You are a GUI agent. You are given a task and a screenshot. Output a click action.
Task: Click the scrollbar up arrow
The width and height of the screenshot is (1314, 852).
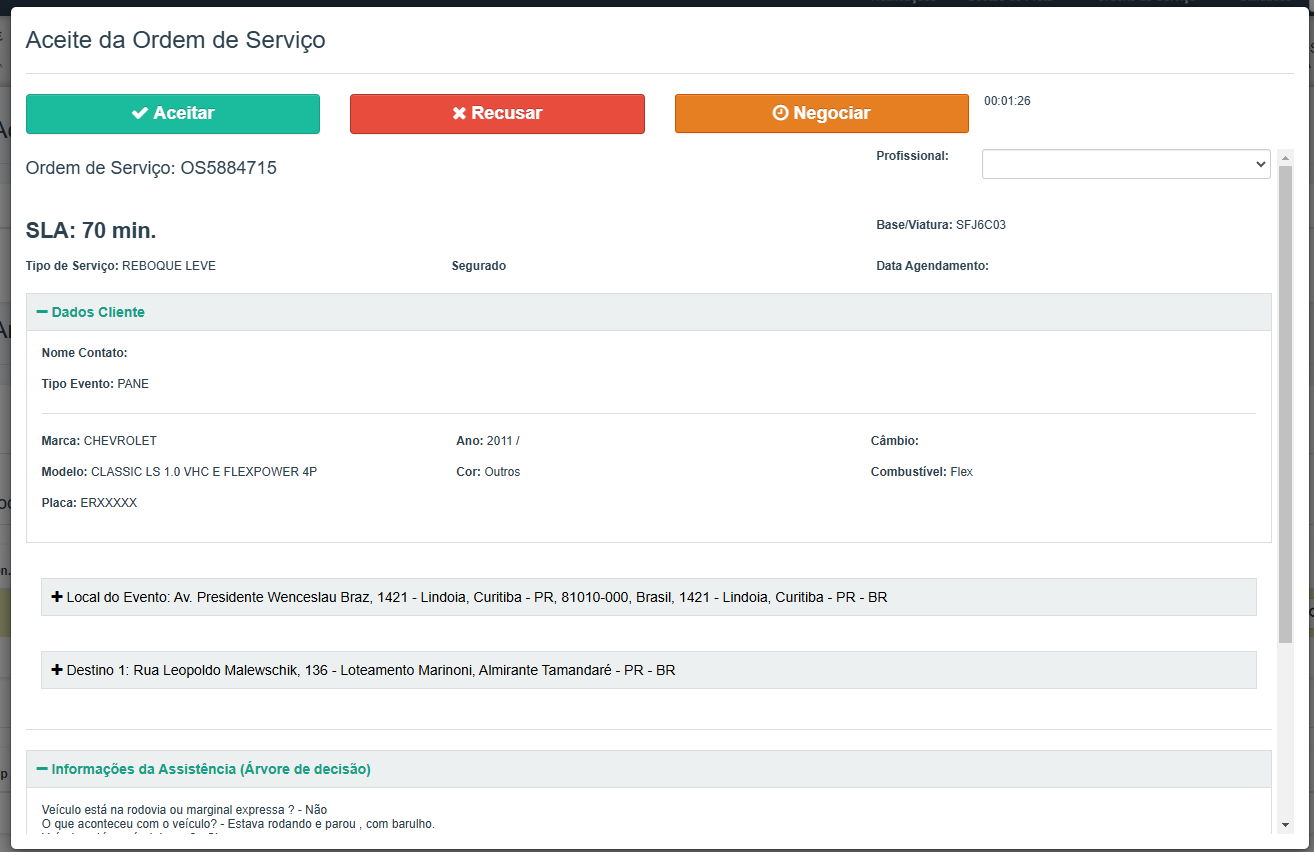[1285, 158]
